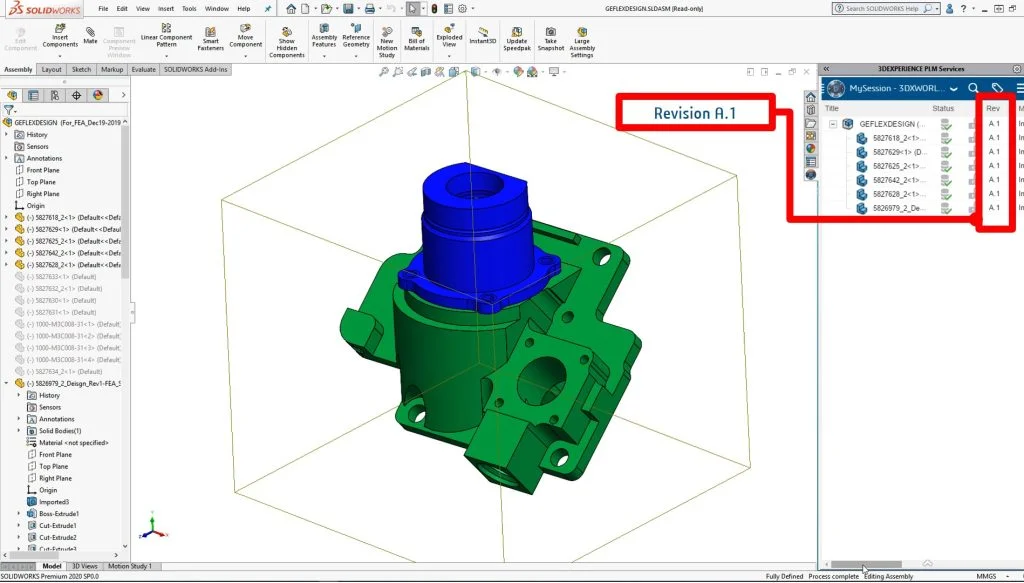Click tag icon in MySession panel

coord(997,87)
